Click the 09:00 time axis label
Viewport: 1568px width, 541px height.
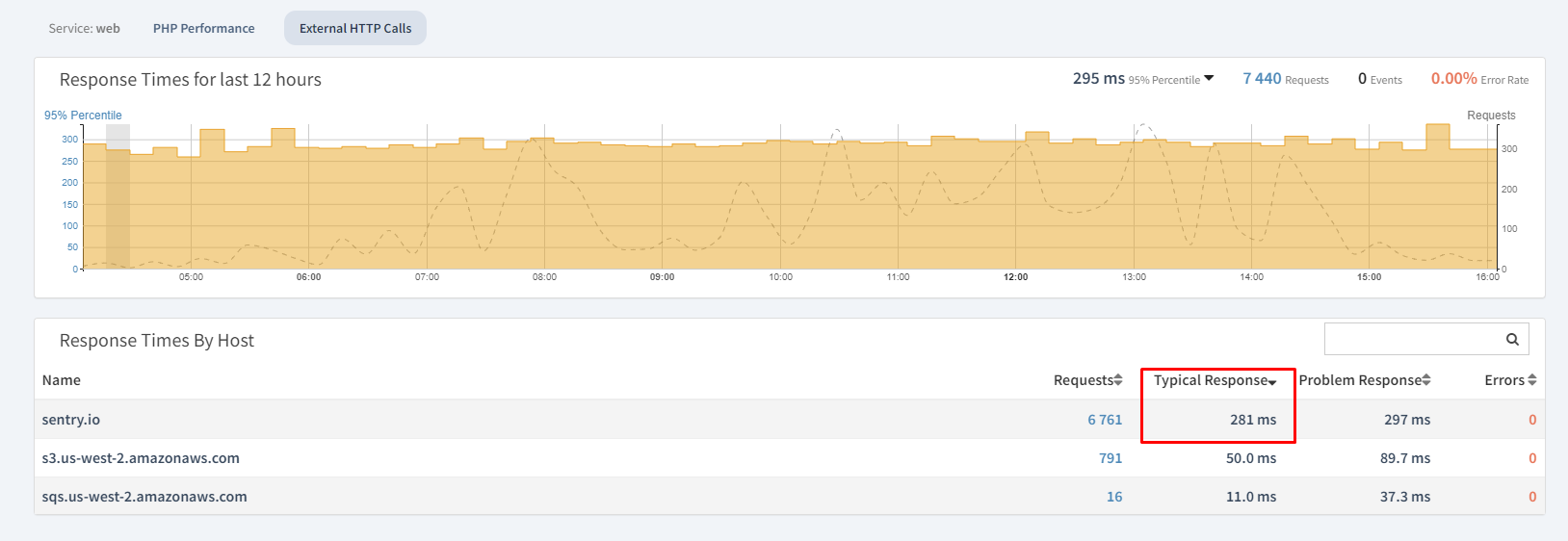662,277
